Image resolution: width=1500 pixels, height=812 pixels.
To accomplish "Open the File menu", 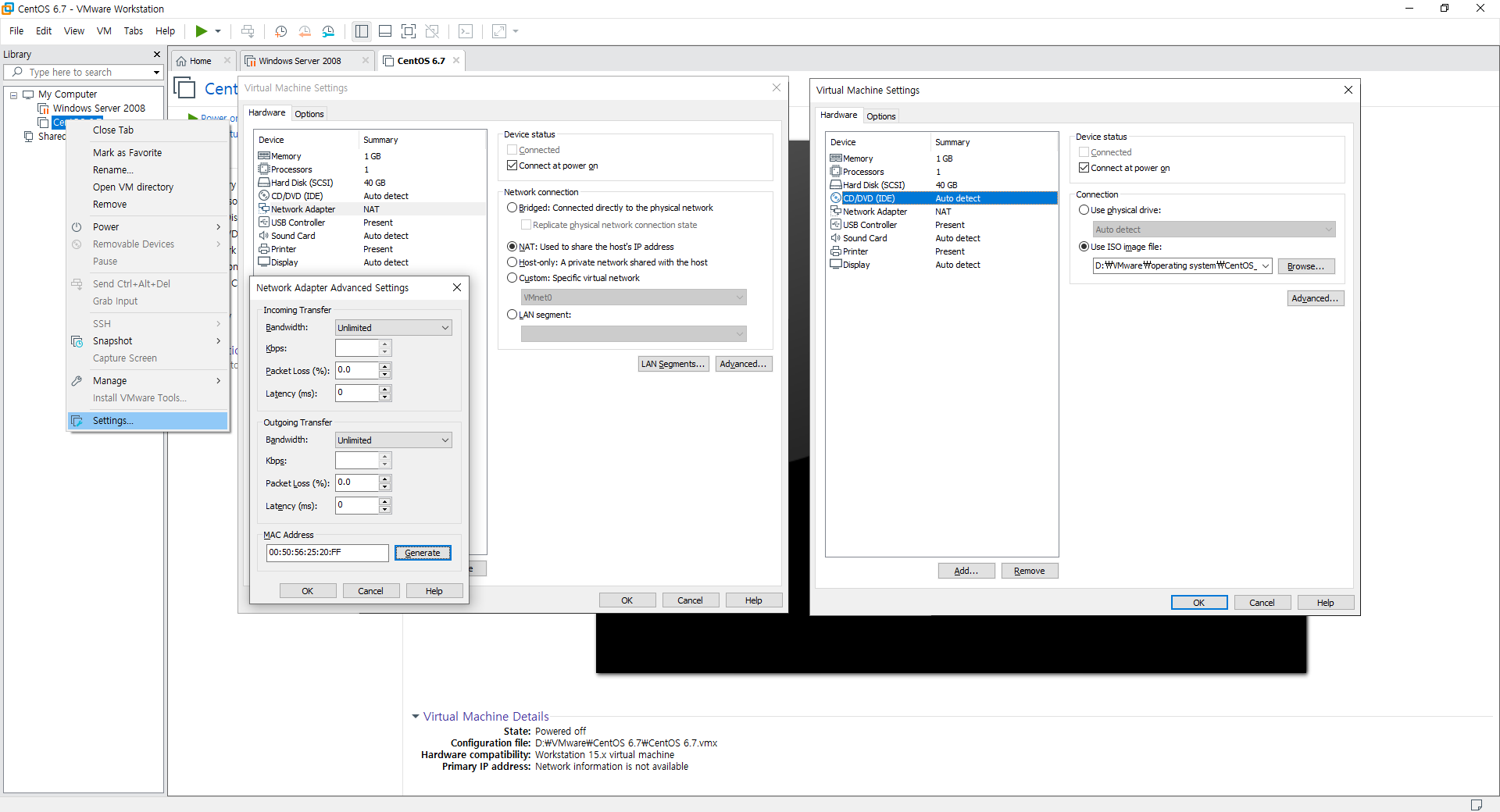I will tap(16, 31).
